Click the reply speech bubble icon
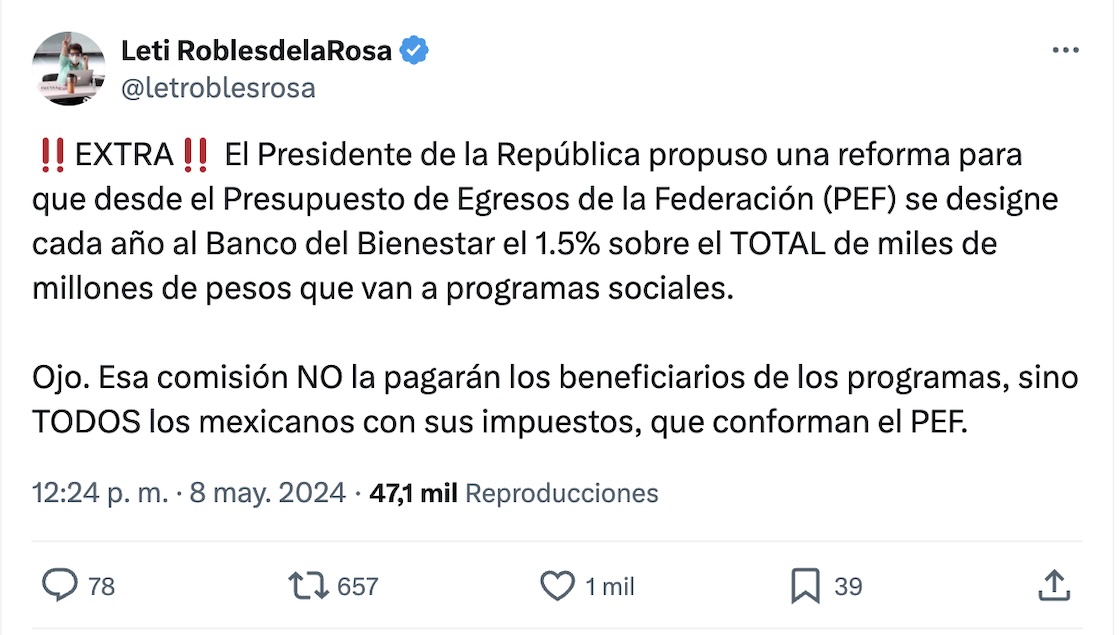1120x635 pixels. [x=61, y=585]
